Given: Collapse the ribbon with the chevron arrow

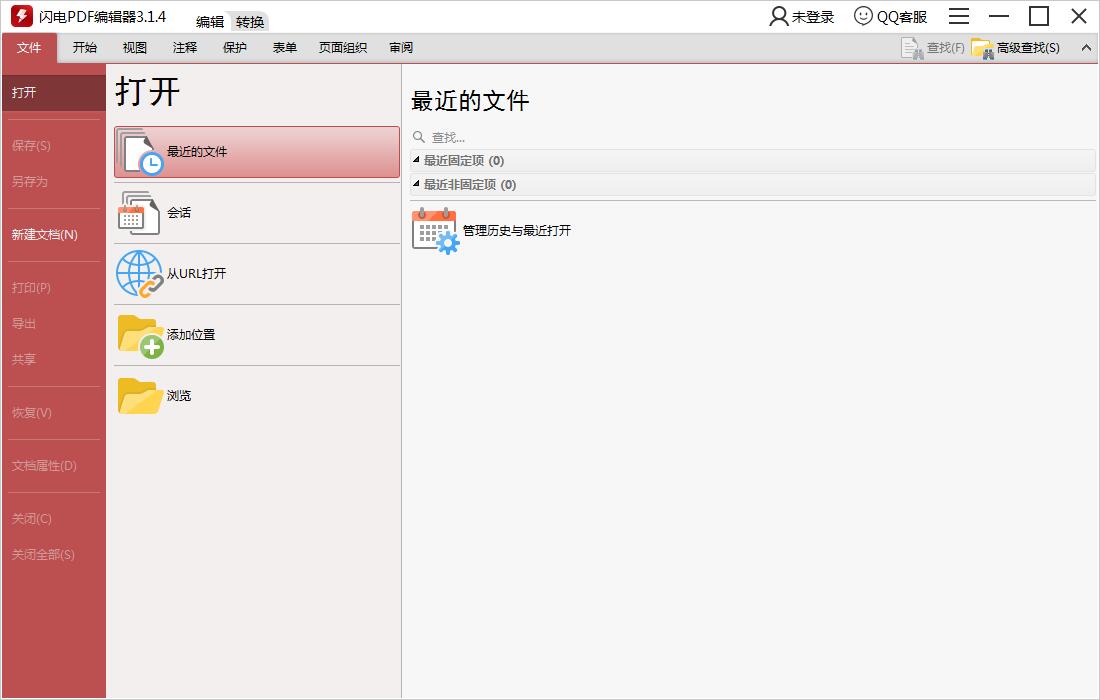Looking at the screenshot, I should pyautogui.click(x=1086, y=47).
